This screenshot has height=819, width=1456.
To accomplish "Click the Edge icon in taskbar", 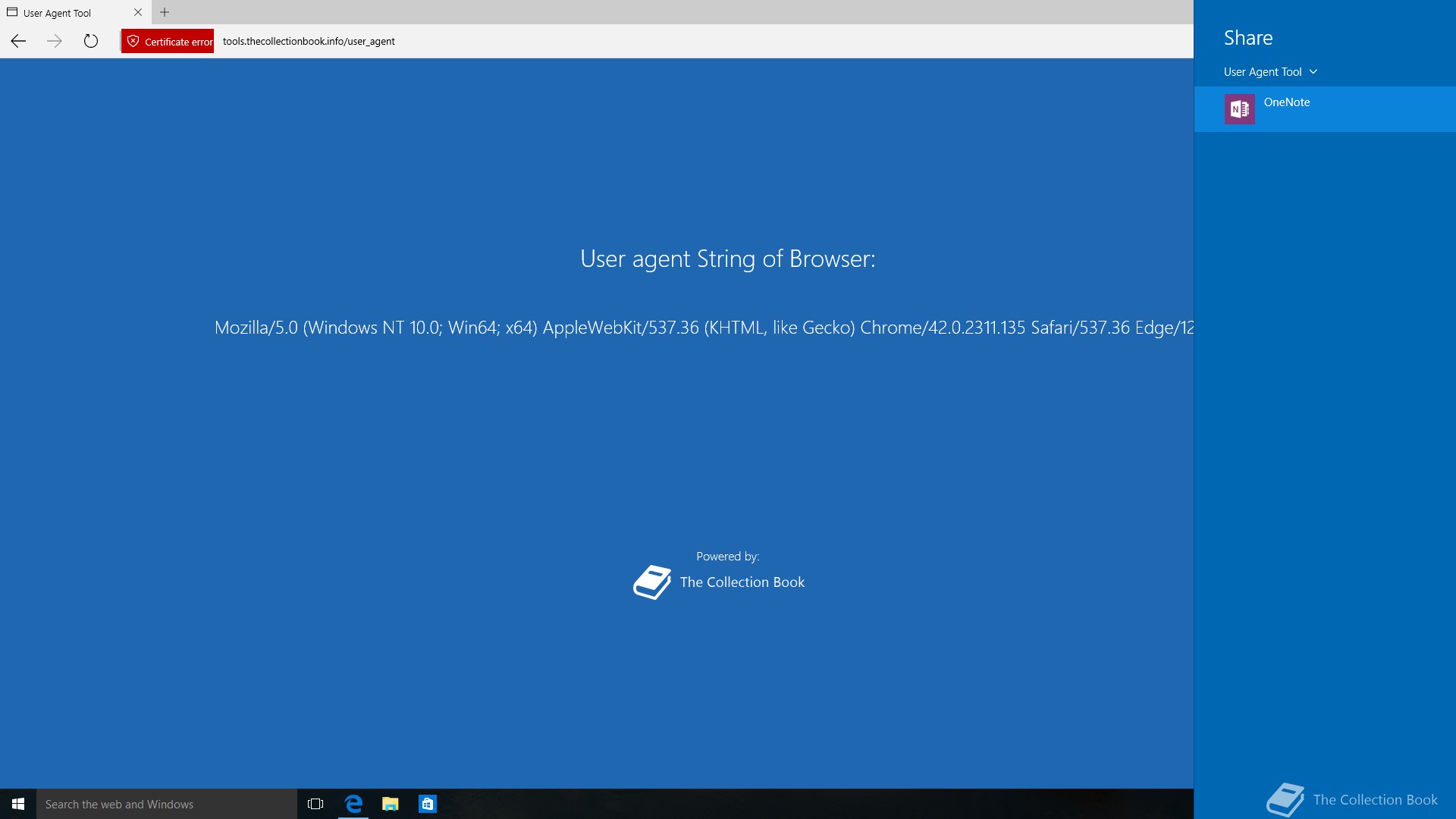I will tap(353, 804).
